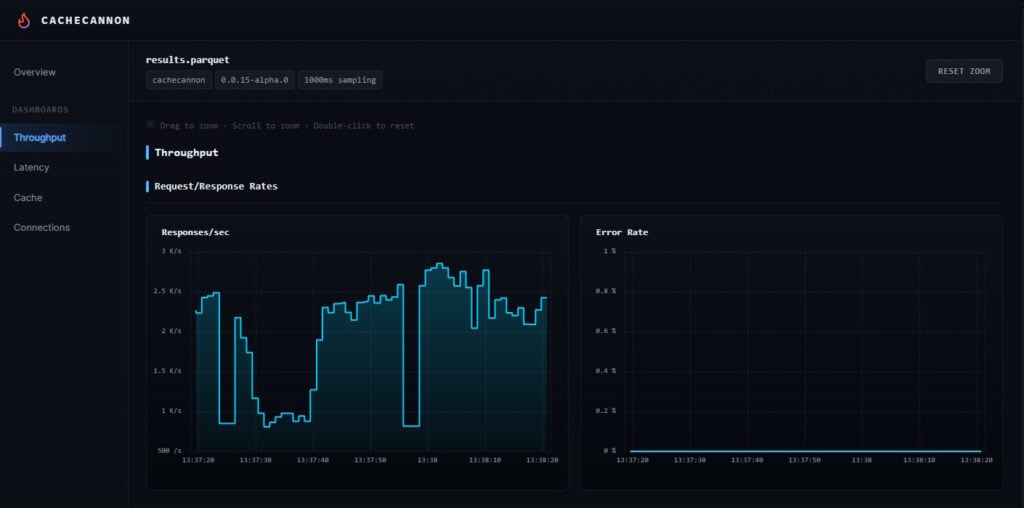Open the Overview page in sidebar
Screen dimensions: 1024x508
pyautogui.click(x=35, y=72)
